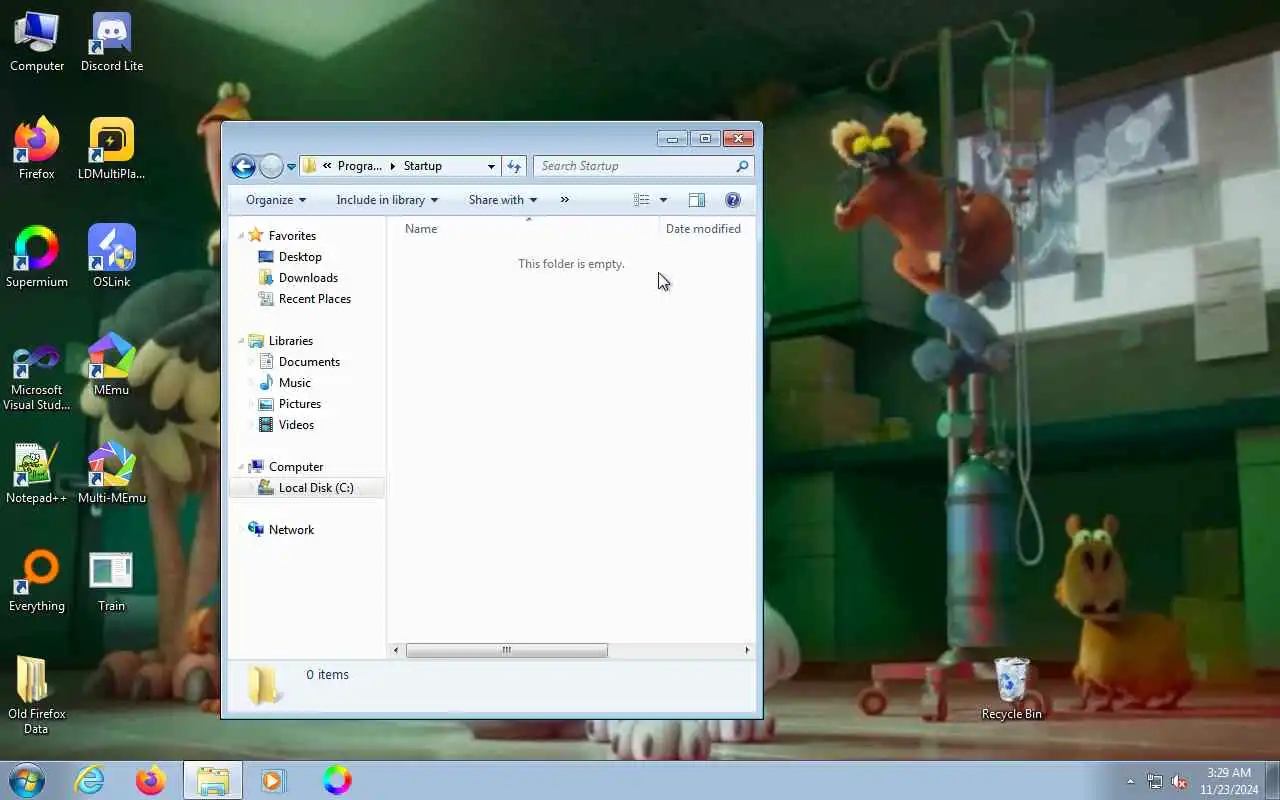The height and width of the screenshot is (800, 1280).
Task: Open the Videos library
Action: pos(296,425)
